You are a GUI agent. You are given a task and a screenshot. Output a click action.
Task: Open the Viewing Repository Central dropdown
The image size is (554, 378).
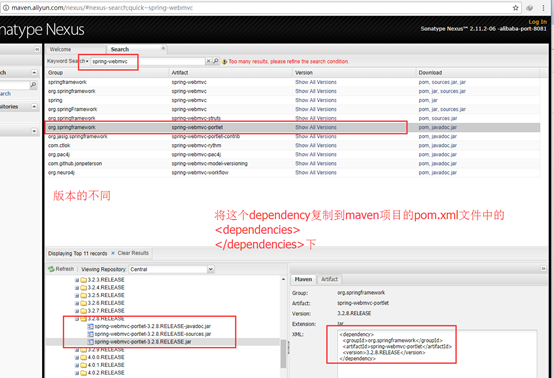211,269
